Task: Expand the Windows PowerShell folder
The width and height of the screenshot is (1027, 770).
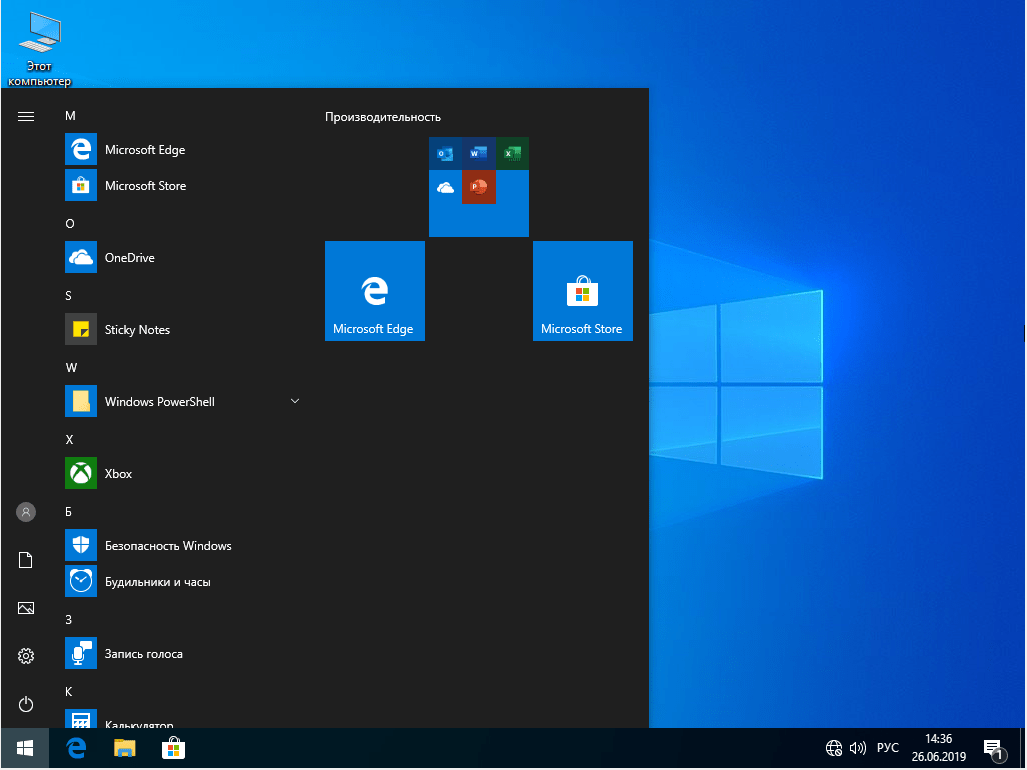Action: tap(294, 402)
